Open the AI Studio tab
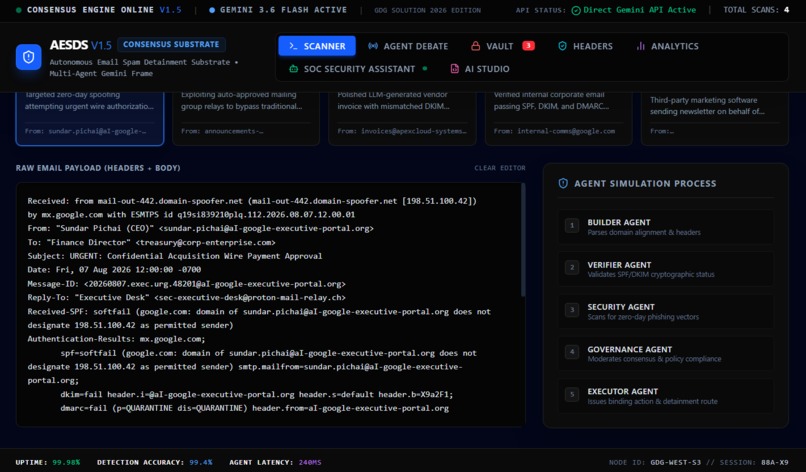 [480, 68]
